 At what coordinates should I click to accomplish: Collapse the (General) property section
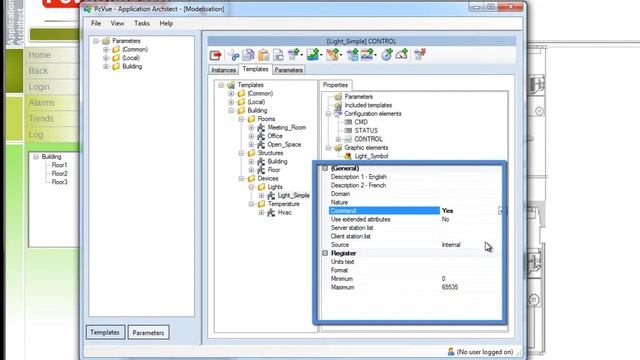[325, 168]
